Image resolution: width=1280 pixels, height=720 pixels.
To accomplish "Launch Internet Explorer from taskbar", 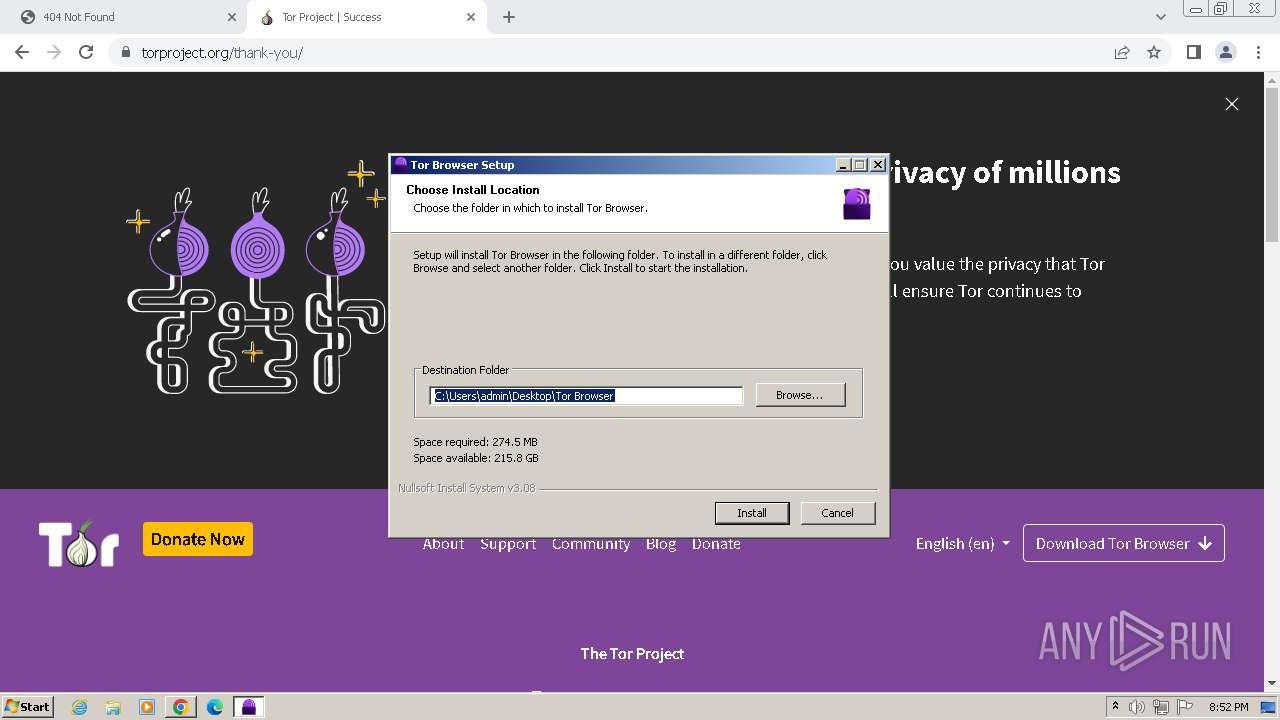I will click(x=80, y=707).
